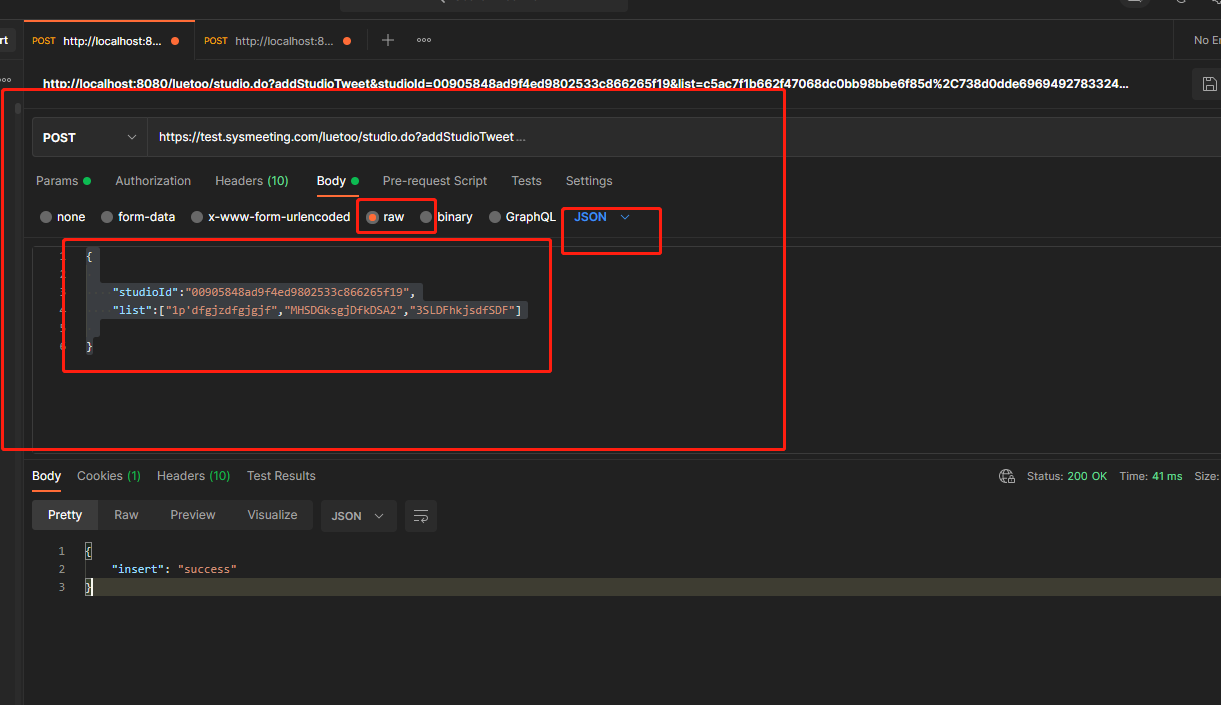Open the request Settings tab
The width and height of the screenshot is (1221, 705).
click(x=589, y=181)
